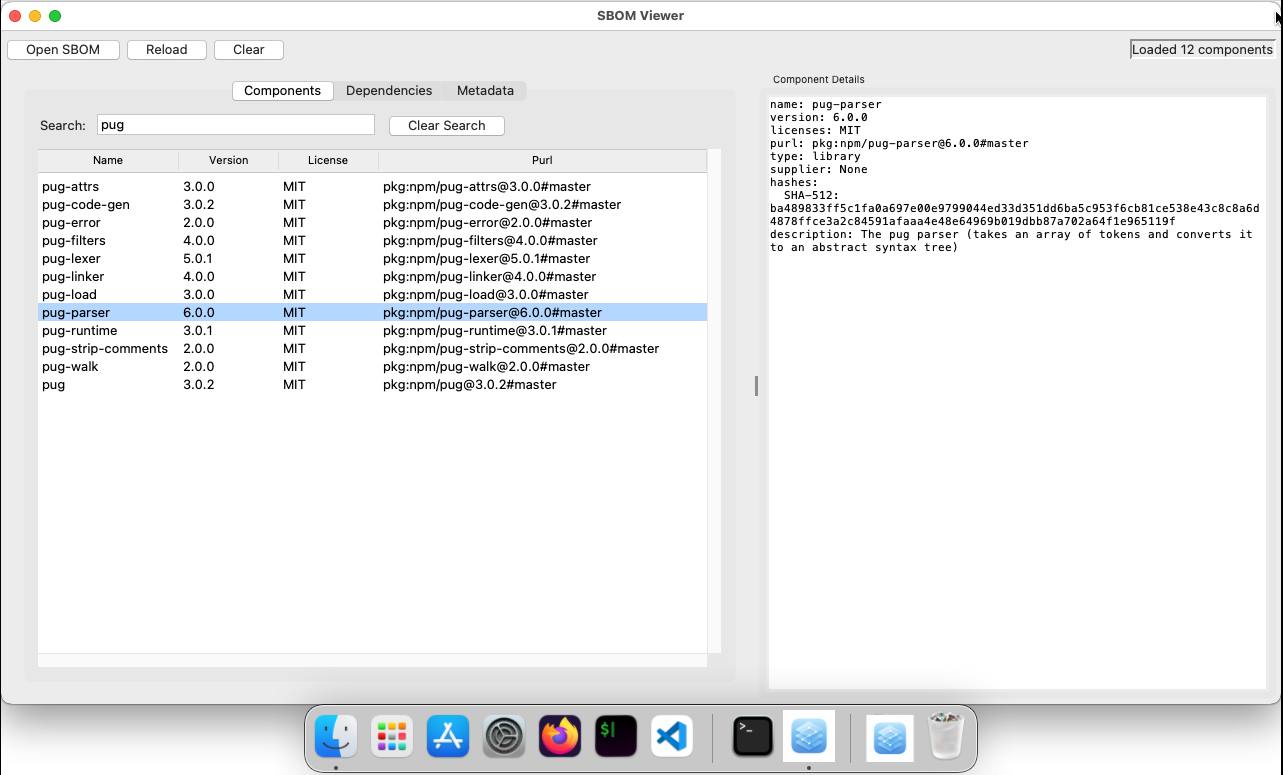
Task: Select the pug-error row
Action: (x=372, y=223)
